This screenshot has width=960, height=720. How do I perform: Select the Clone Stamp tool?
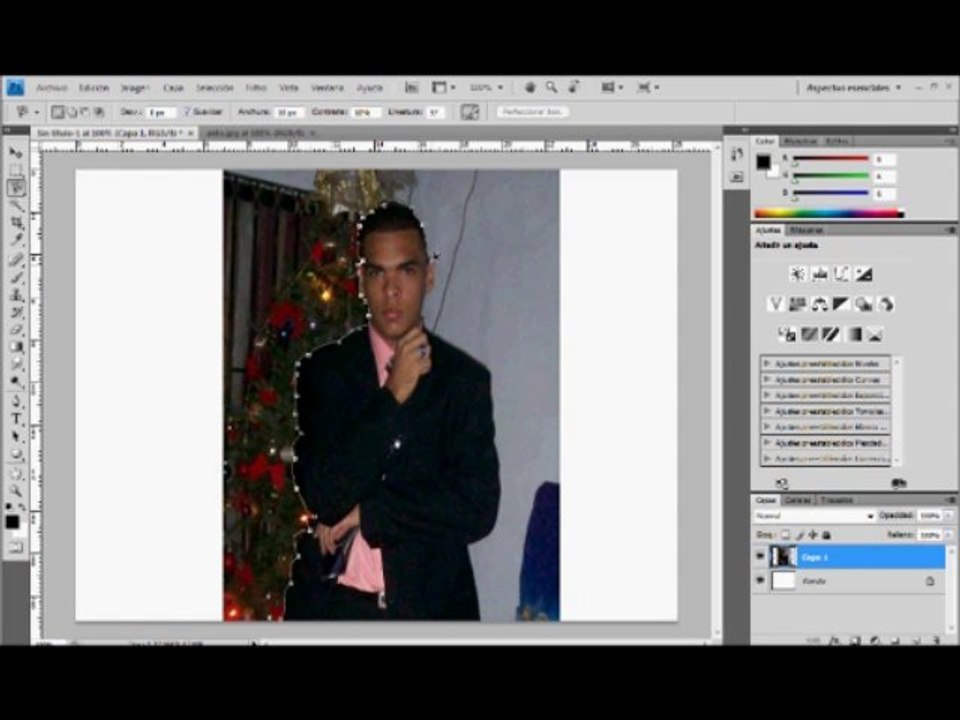[x=16, y=295]
